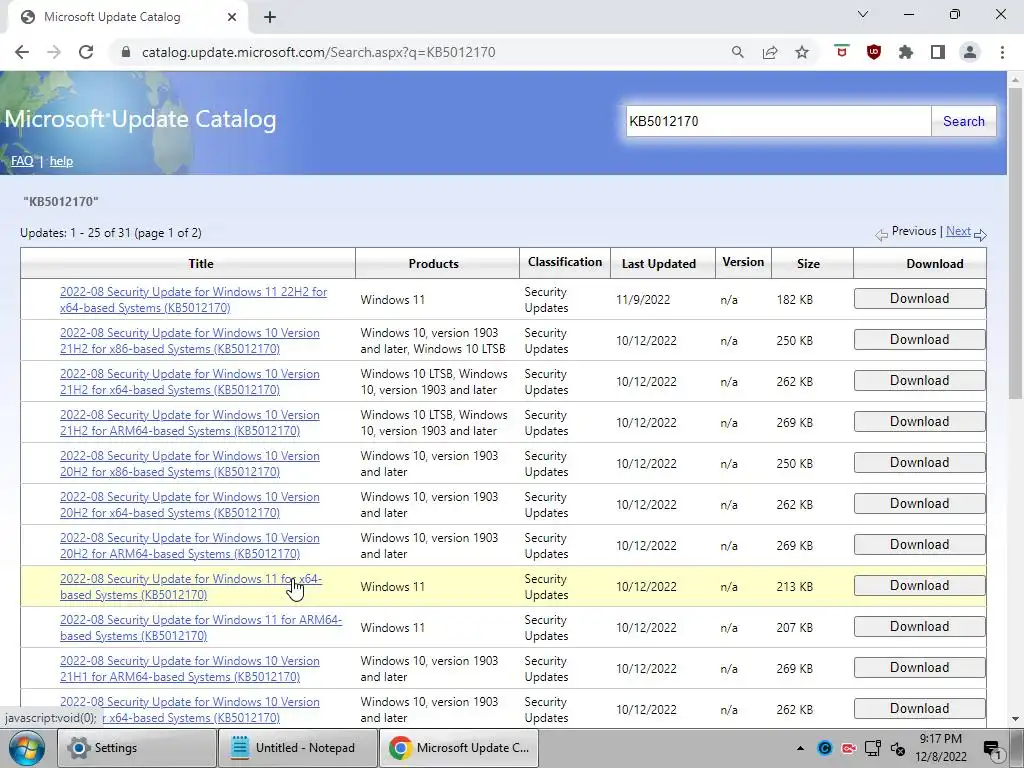Viewport: 1024px width, 768px height.
Task: Download Windows 10 21H2 x86 update
Action: tap(919, 340)
